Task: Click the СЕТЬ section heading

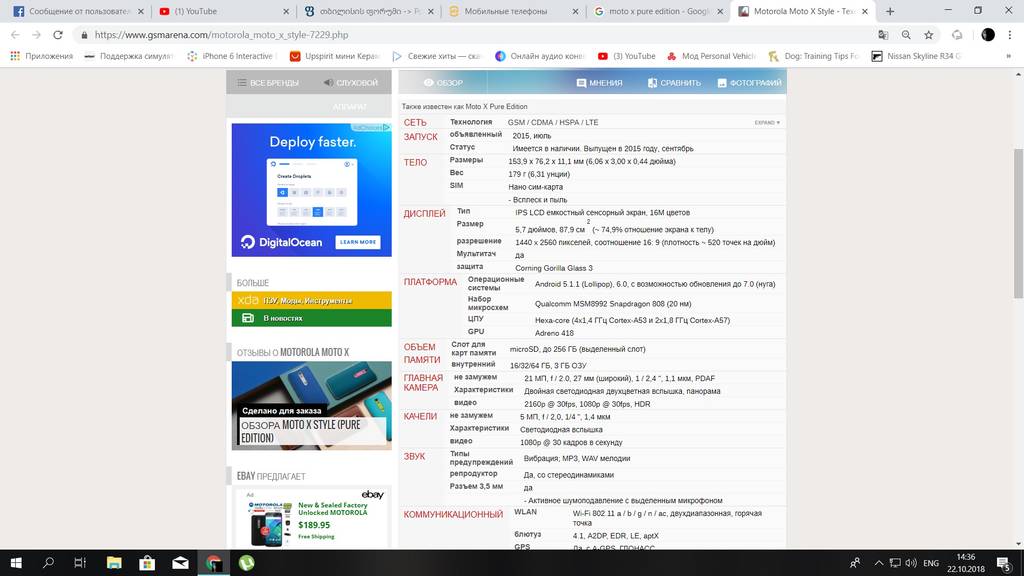Action: pyautogui.click(x=415, y=123)
